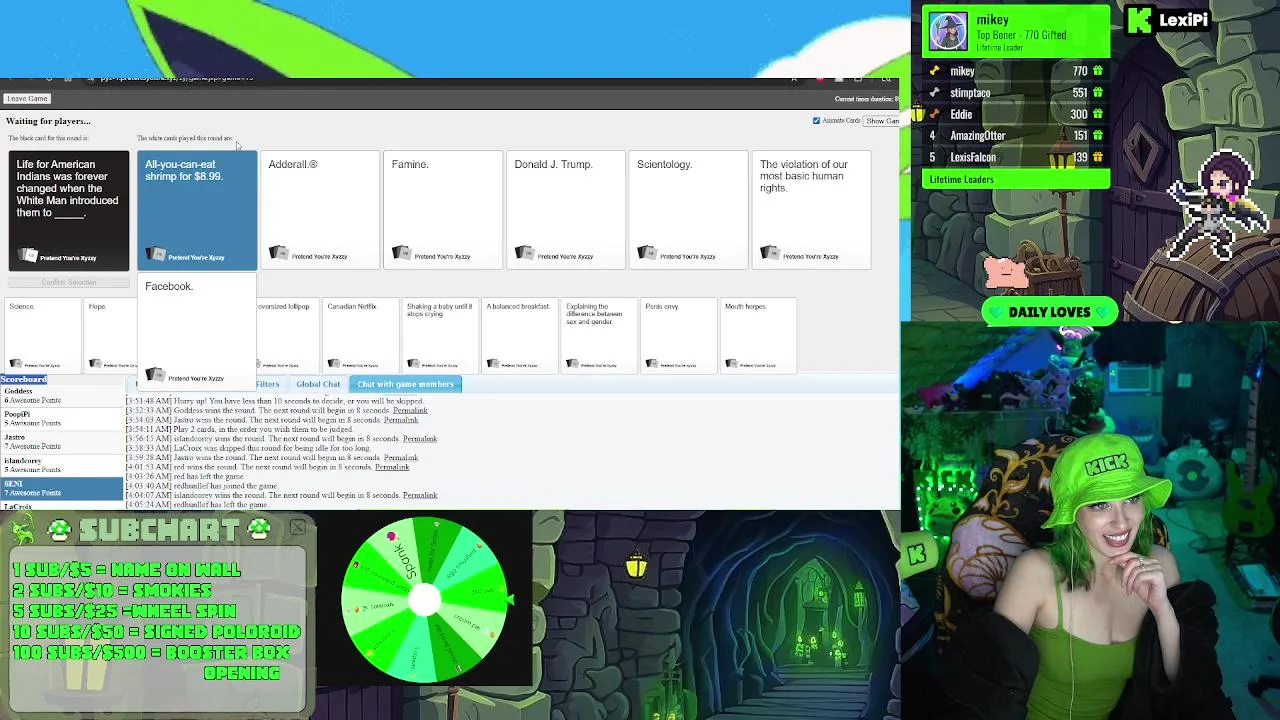Click the gift icon beside LexisFalcon's 139
The height and width of the screenshot is (720, 1280).
(x=1098, y=157)
